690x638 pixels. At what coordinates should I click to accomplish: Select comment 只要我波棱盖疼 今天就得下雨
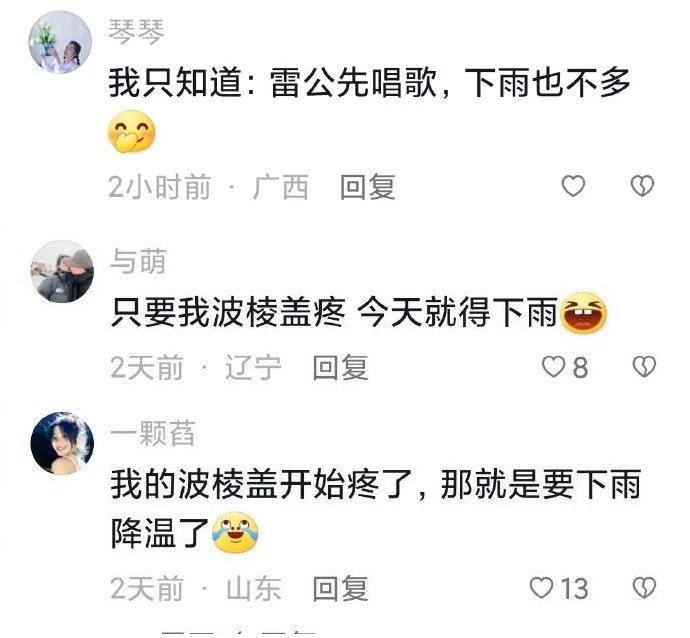[x=334, y=312]
